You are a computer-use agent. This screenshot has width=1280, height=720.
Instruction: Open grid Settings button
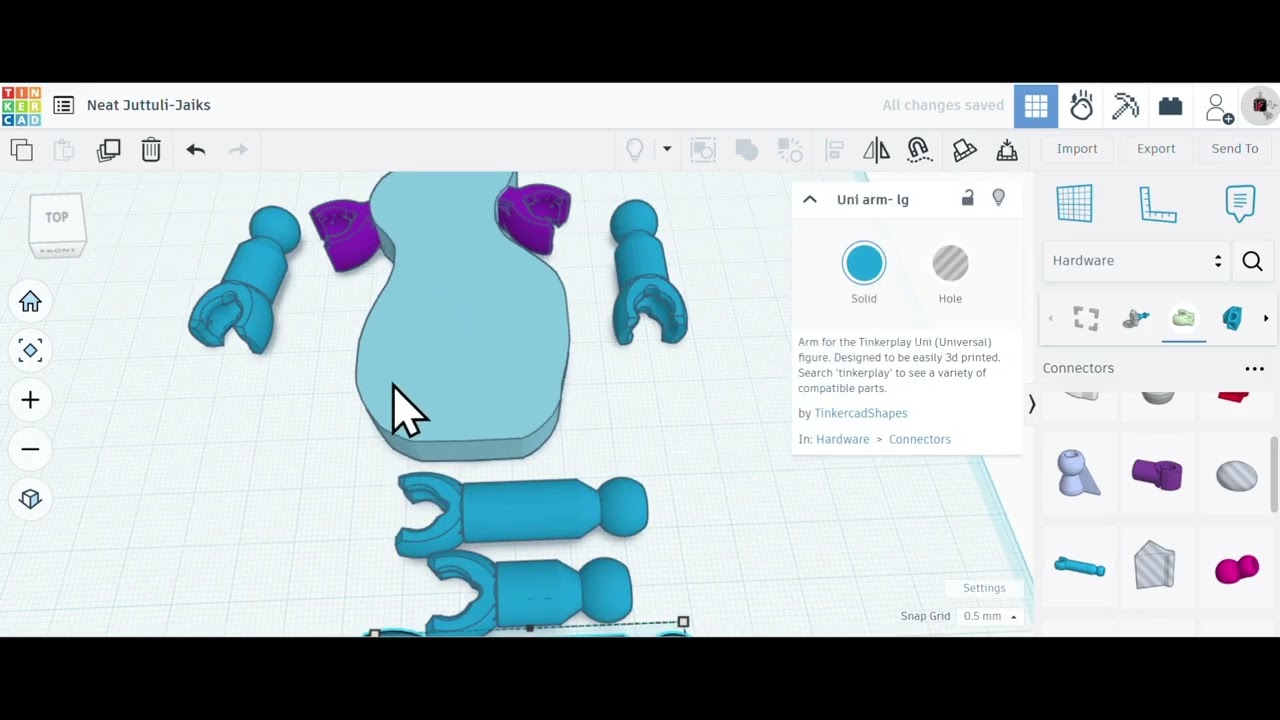pos(984,588)
